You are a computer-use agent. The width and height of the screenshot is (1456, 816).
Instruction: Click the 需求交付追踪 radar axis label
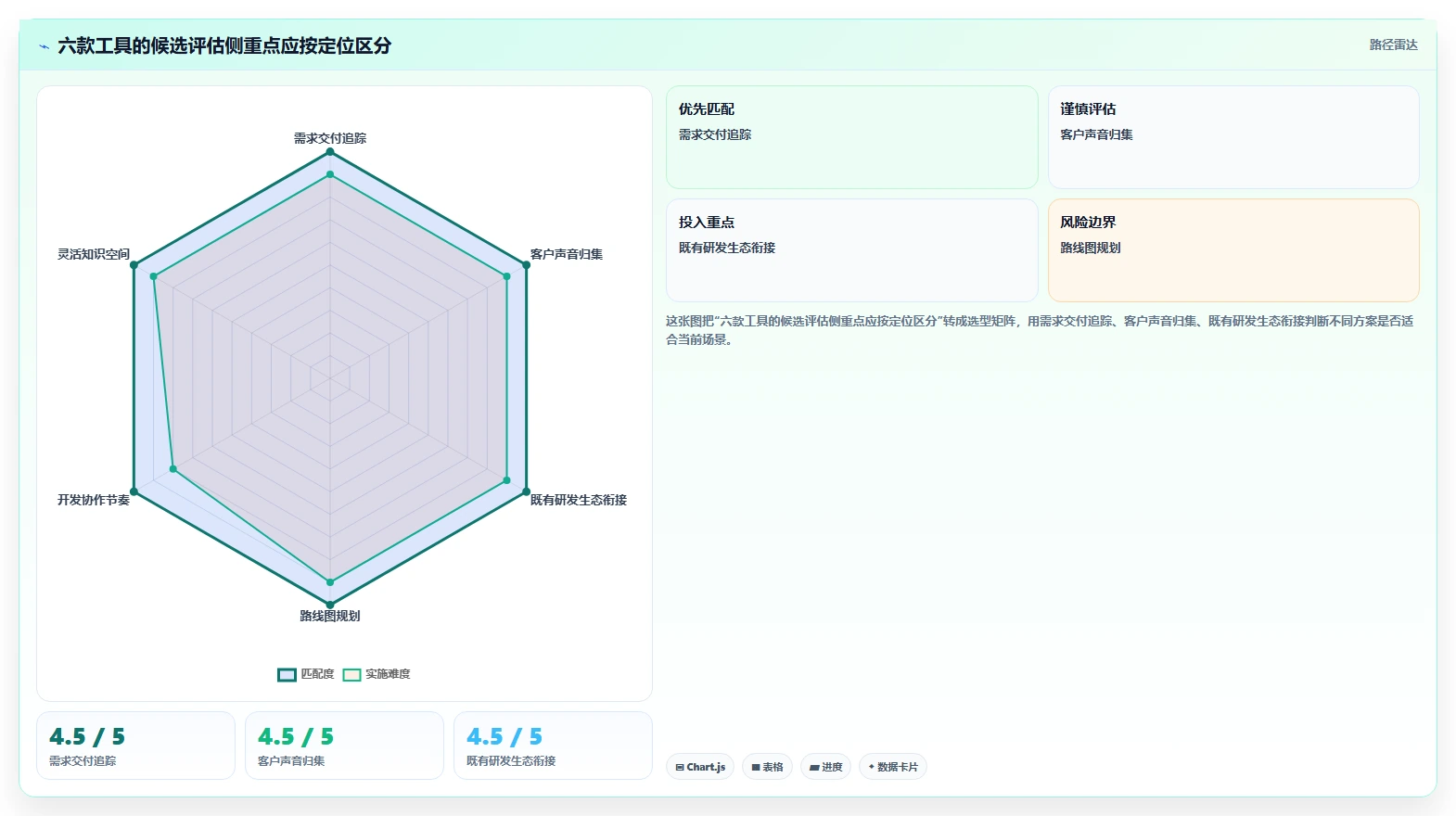tap(330, 138)
